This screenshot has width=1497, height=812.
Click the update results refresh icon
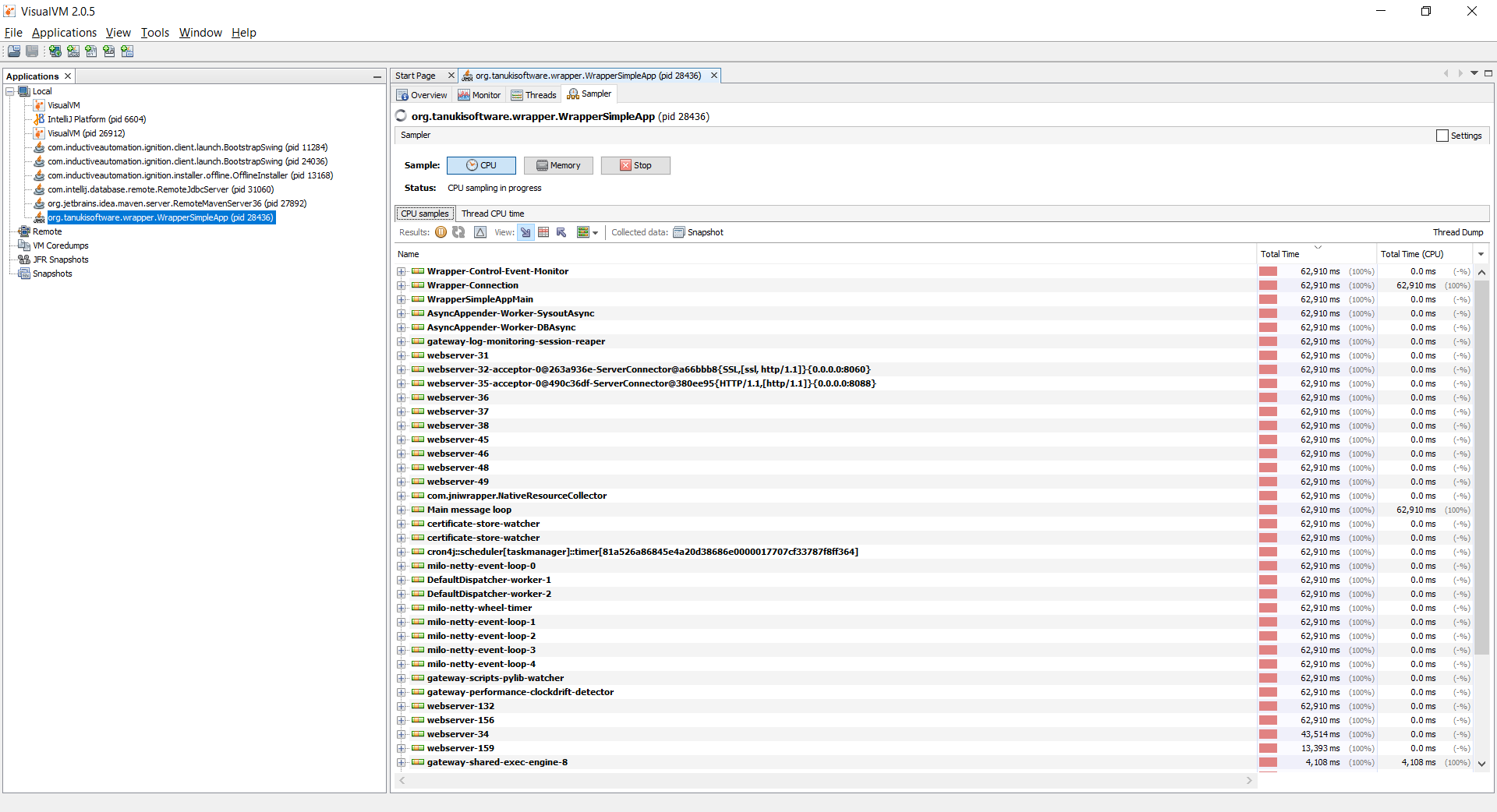point(458,232)
